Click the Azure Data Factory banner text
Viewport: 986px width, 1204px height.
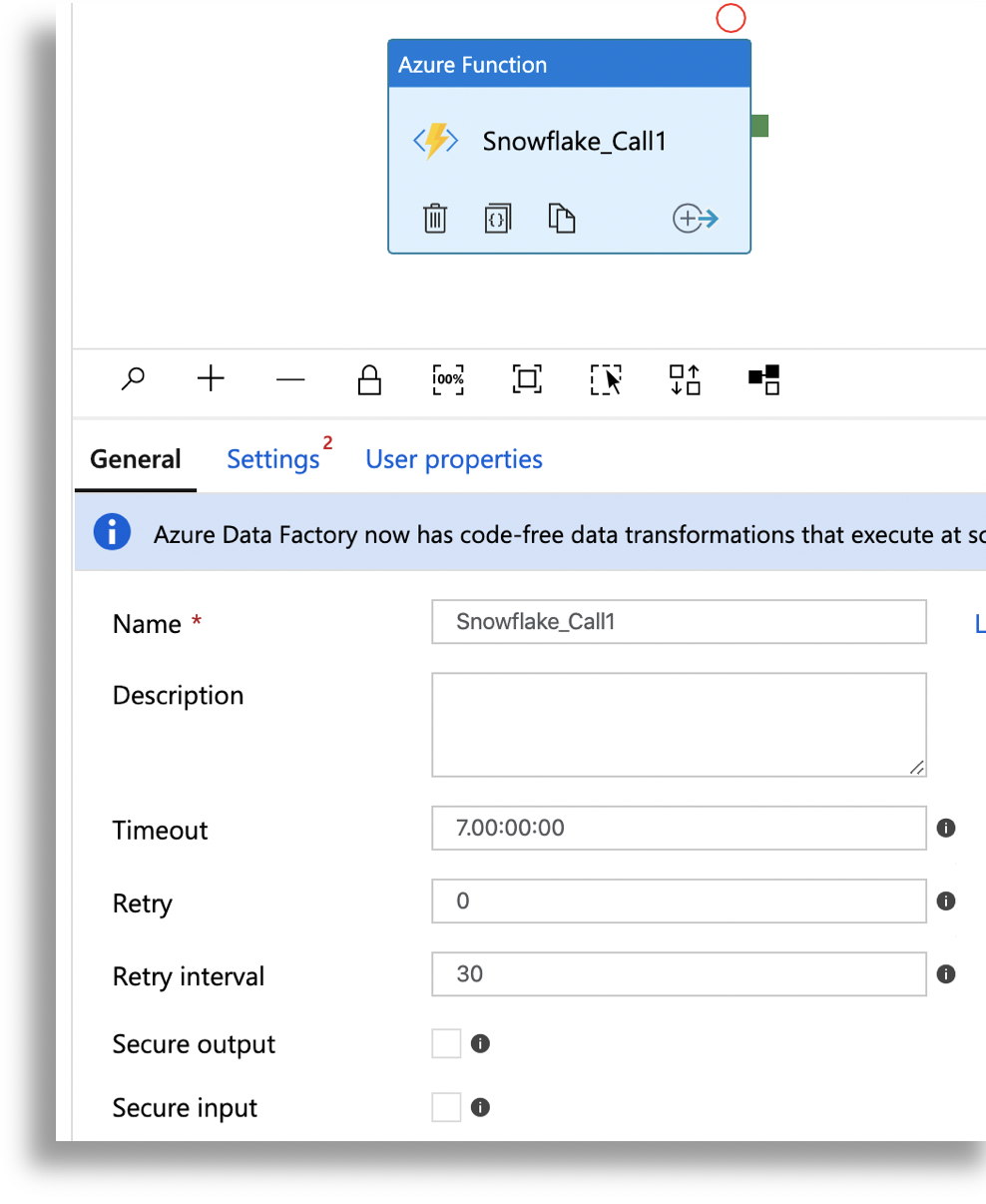click(x=570, y=535)
